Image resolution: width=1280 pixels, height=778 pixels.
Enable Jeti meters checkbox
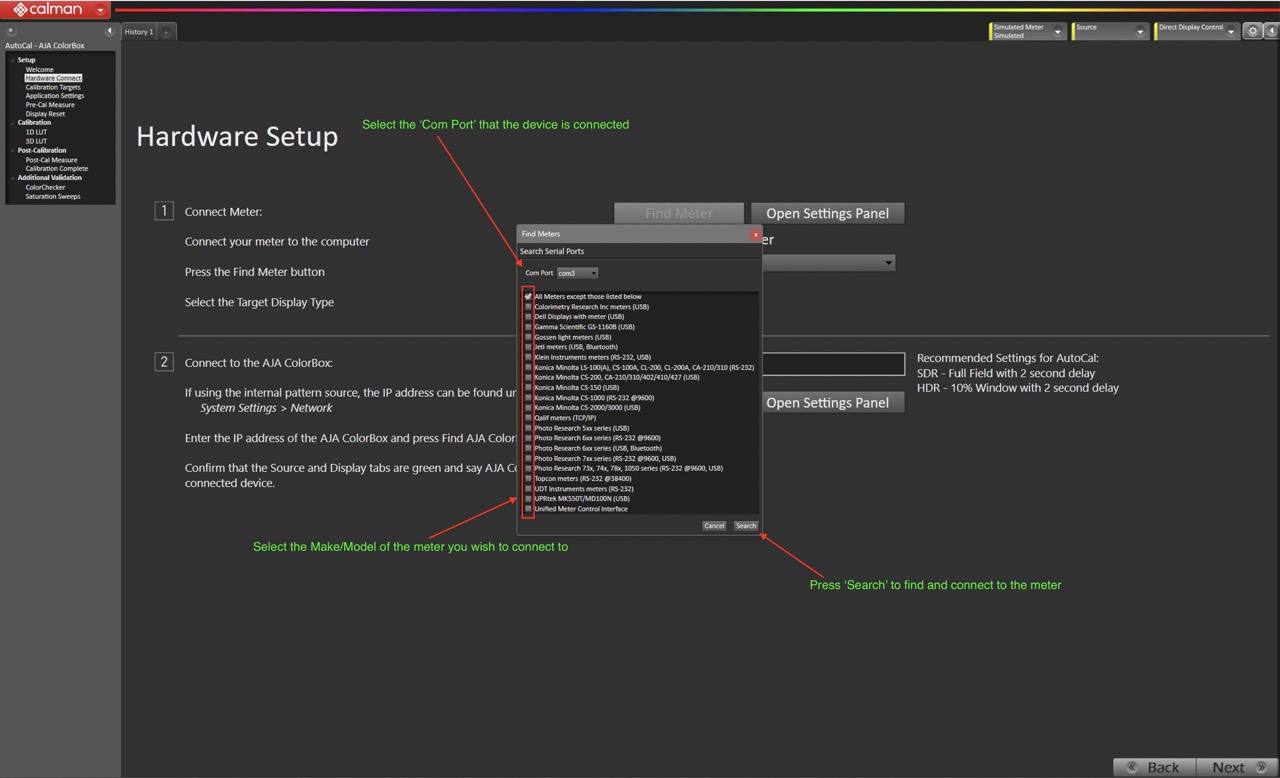point(528,347)
